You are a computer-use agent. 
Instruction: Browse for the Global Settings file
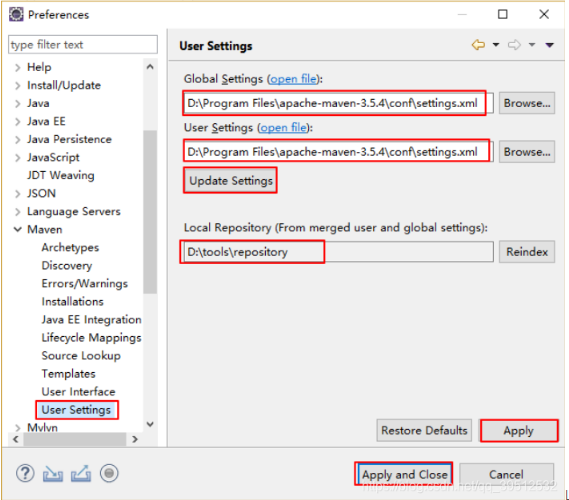[x=527, y=103]
